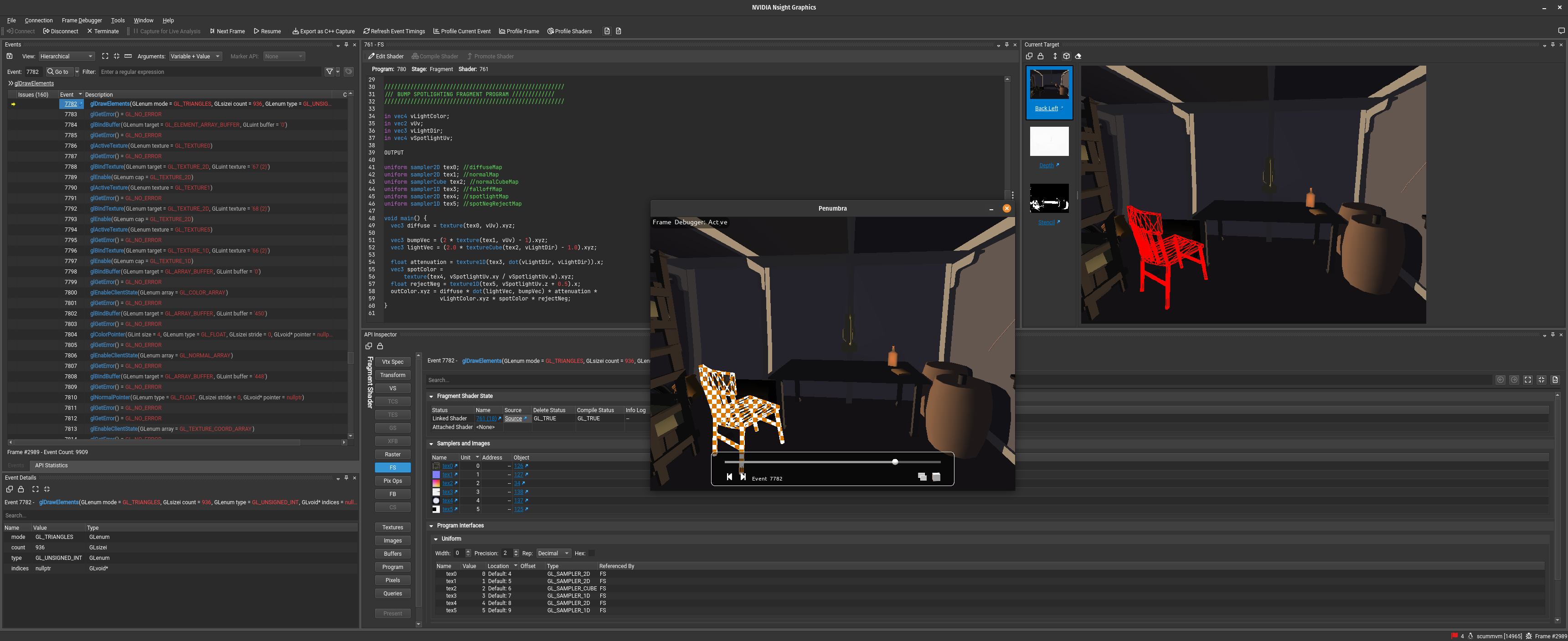Viewport: 1568px width, 641px height.
Task: Toggle the Hex checkbox in Uniform section
Action: (592, 553)
